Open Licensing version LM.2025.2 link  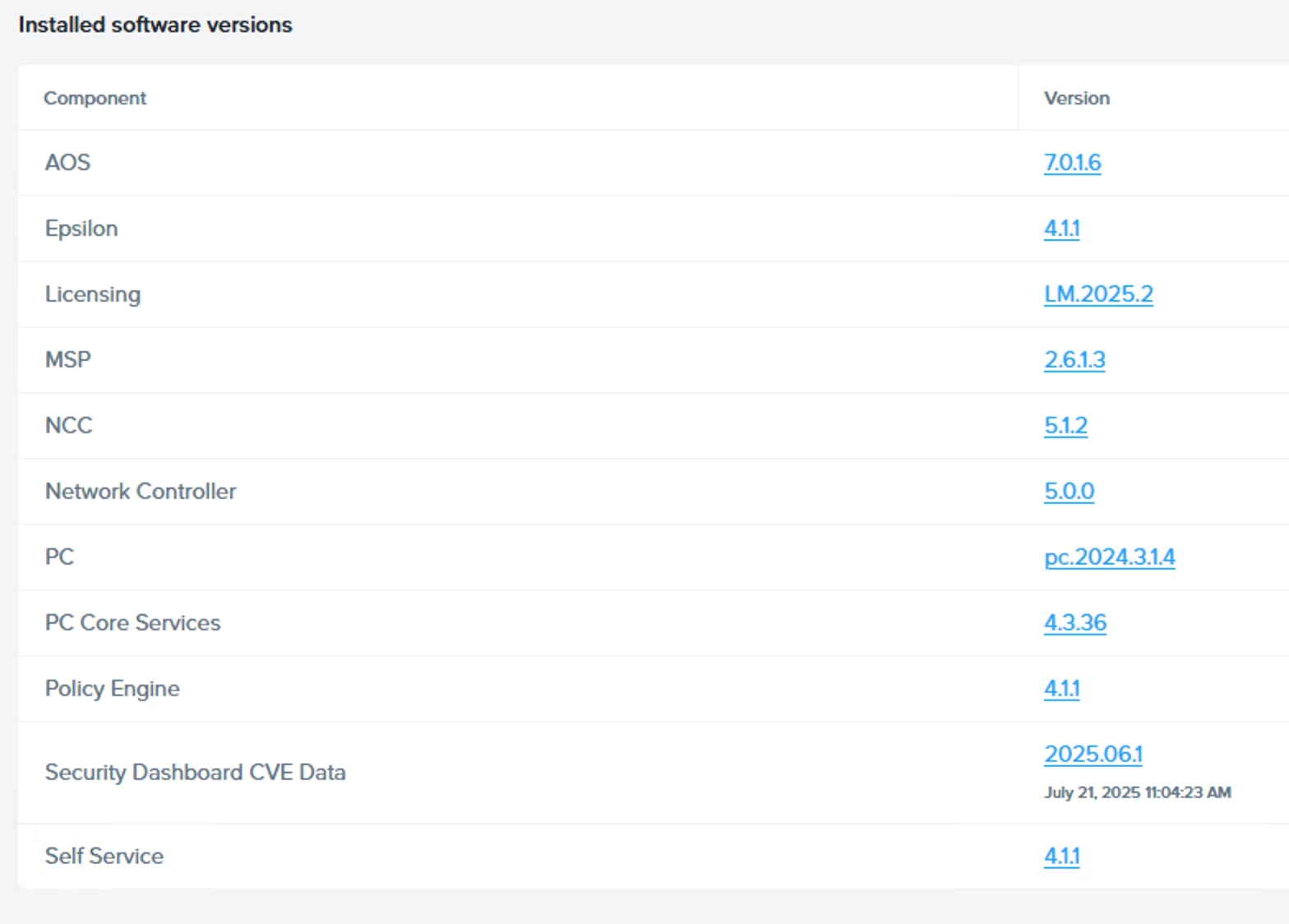tap(1098, 294)
